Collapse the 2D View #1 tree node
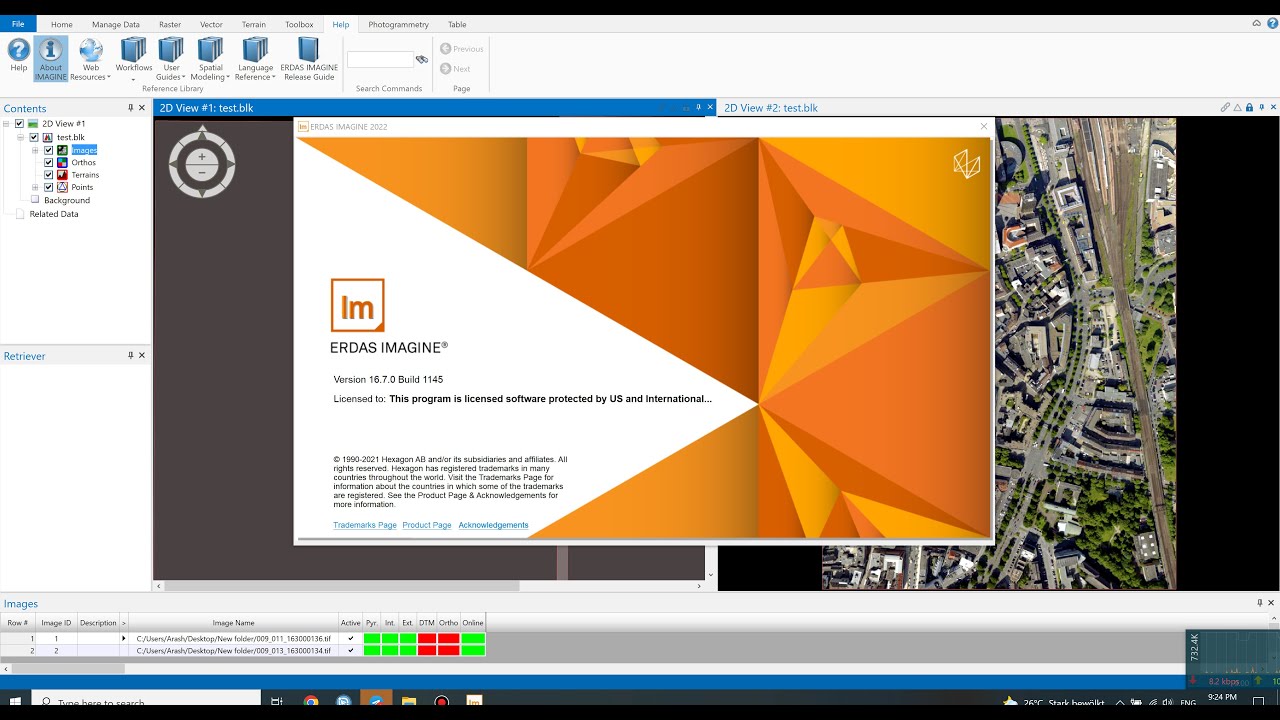 pyautogui.click(x=6, y=124)
